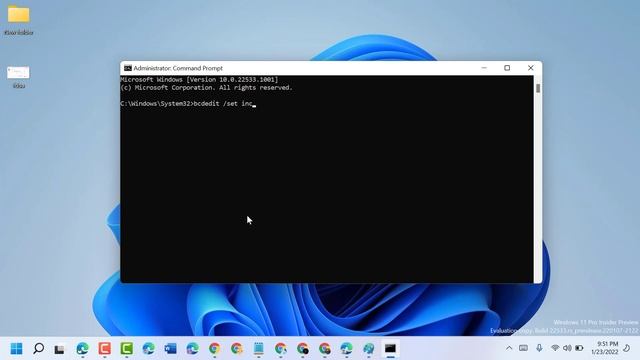Maximize the Command Prompt window

pos(507,68)
